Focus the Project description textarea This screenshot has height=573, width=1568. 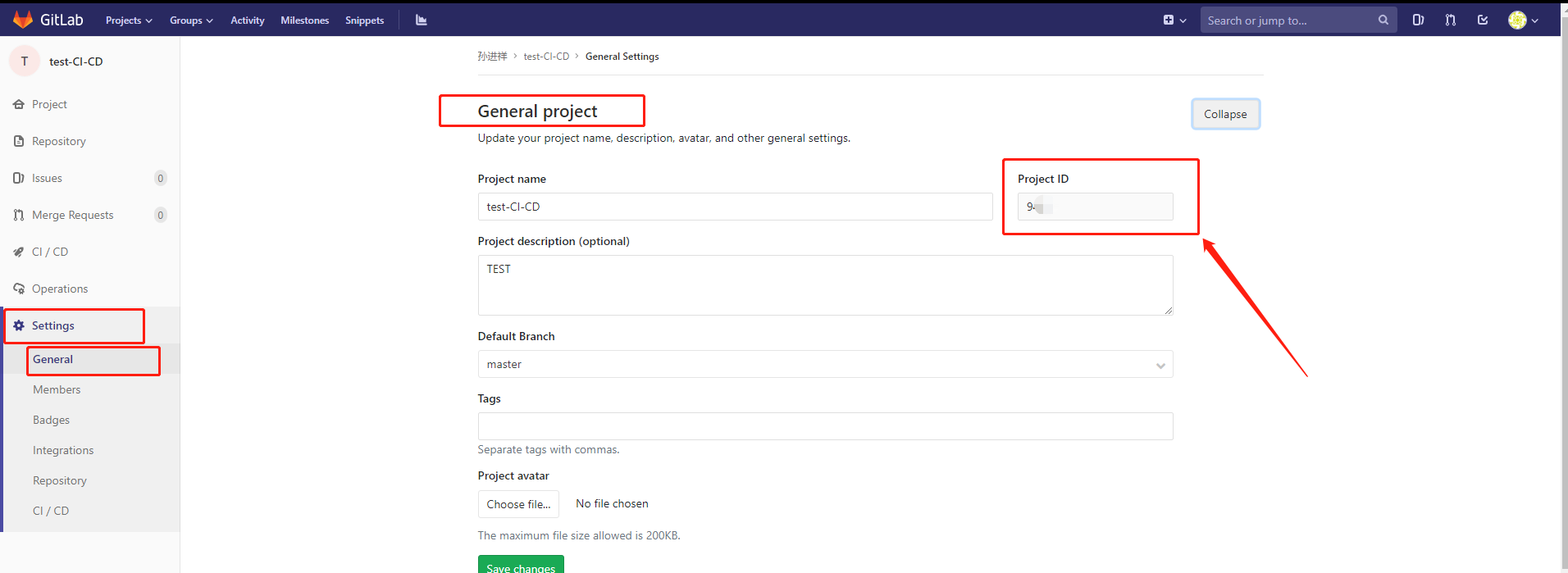coord(825,285)
